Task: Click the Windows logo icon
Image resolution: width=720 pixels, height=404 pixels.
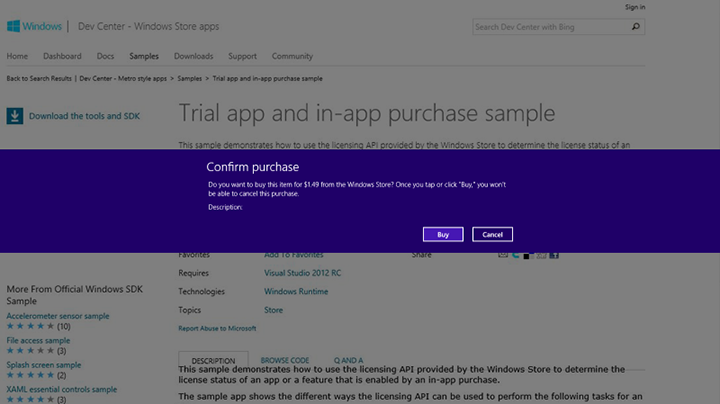Action: [13, 26]
